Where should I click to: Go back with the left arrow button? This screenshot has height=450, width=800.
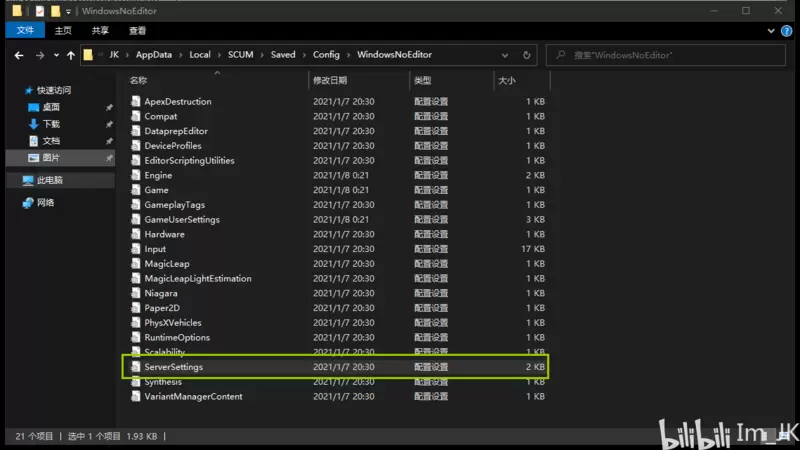(x=19, y=55)
